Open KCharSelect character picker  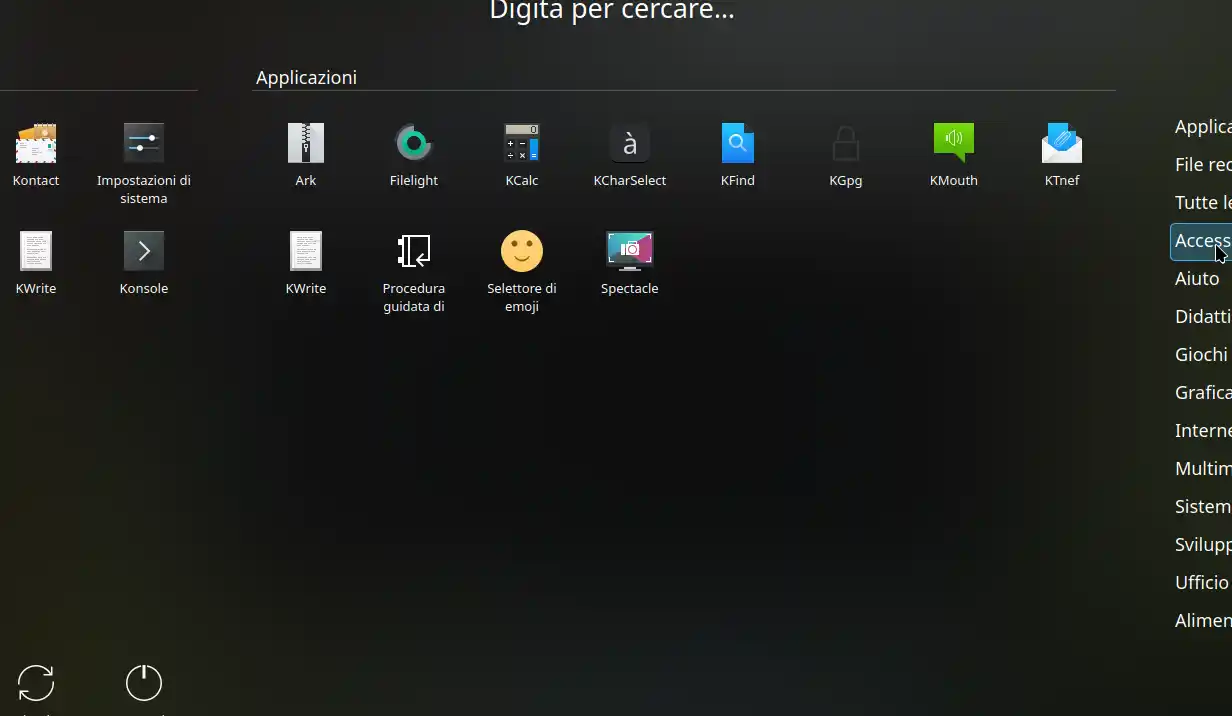629,150
